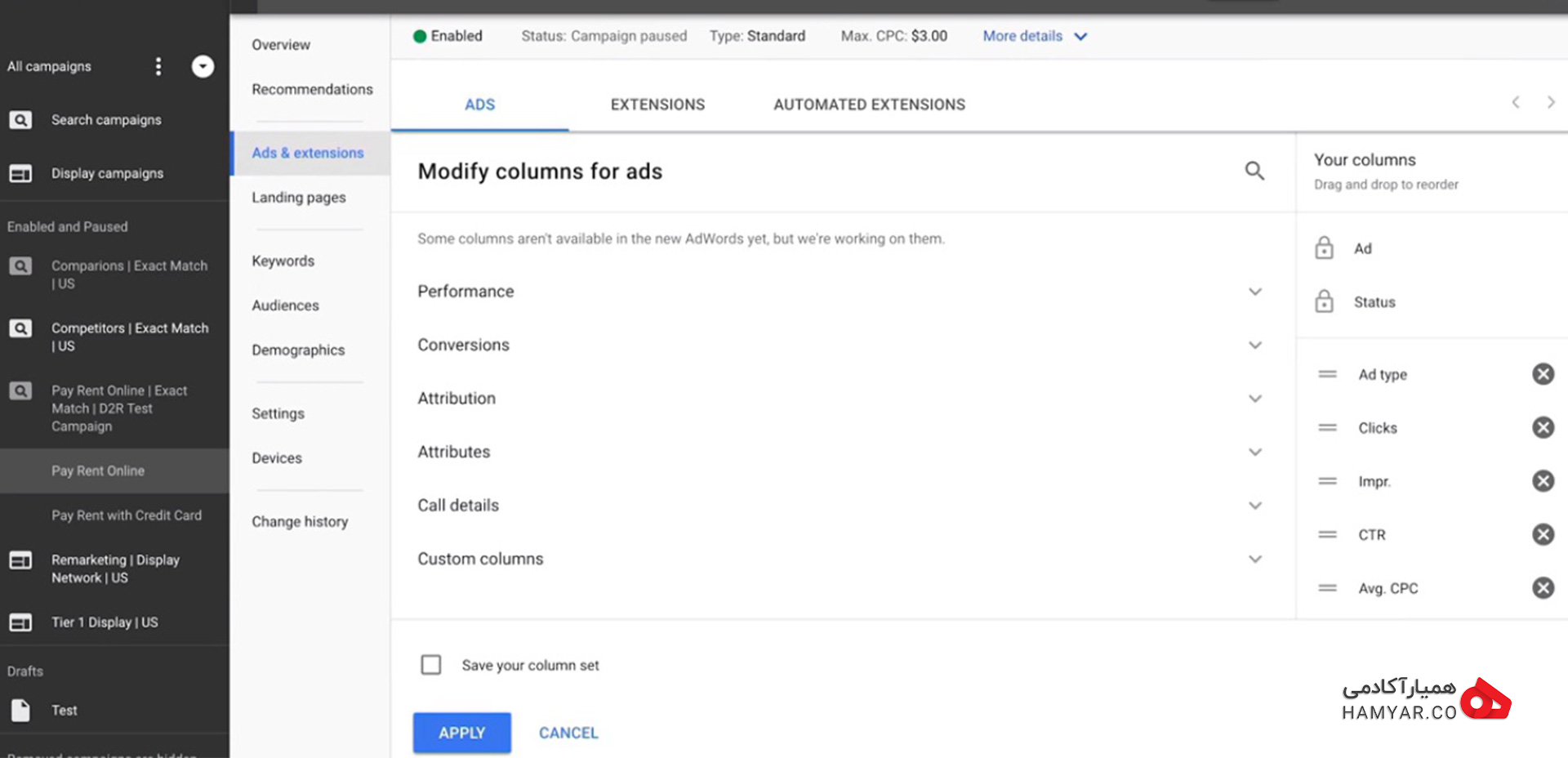The height and width of the screenshot is (758, 1568).
Task: Click the APPLY button
Action: [462, 733]
